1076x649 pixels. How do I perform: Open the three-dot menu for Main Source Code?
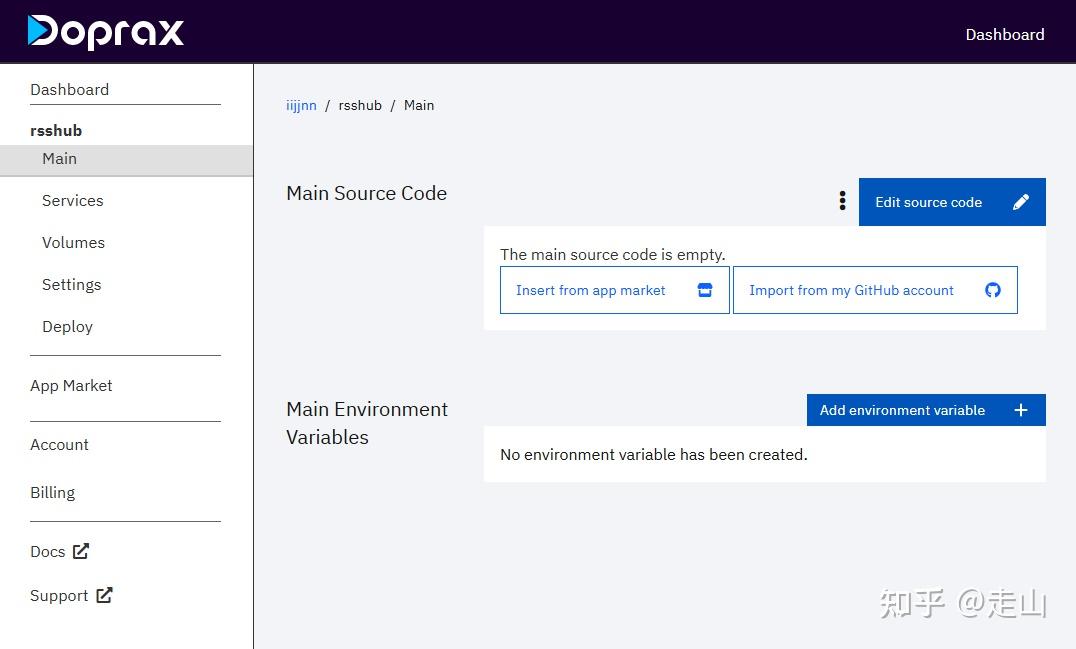[x=842, y=201]
